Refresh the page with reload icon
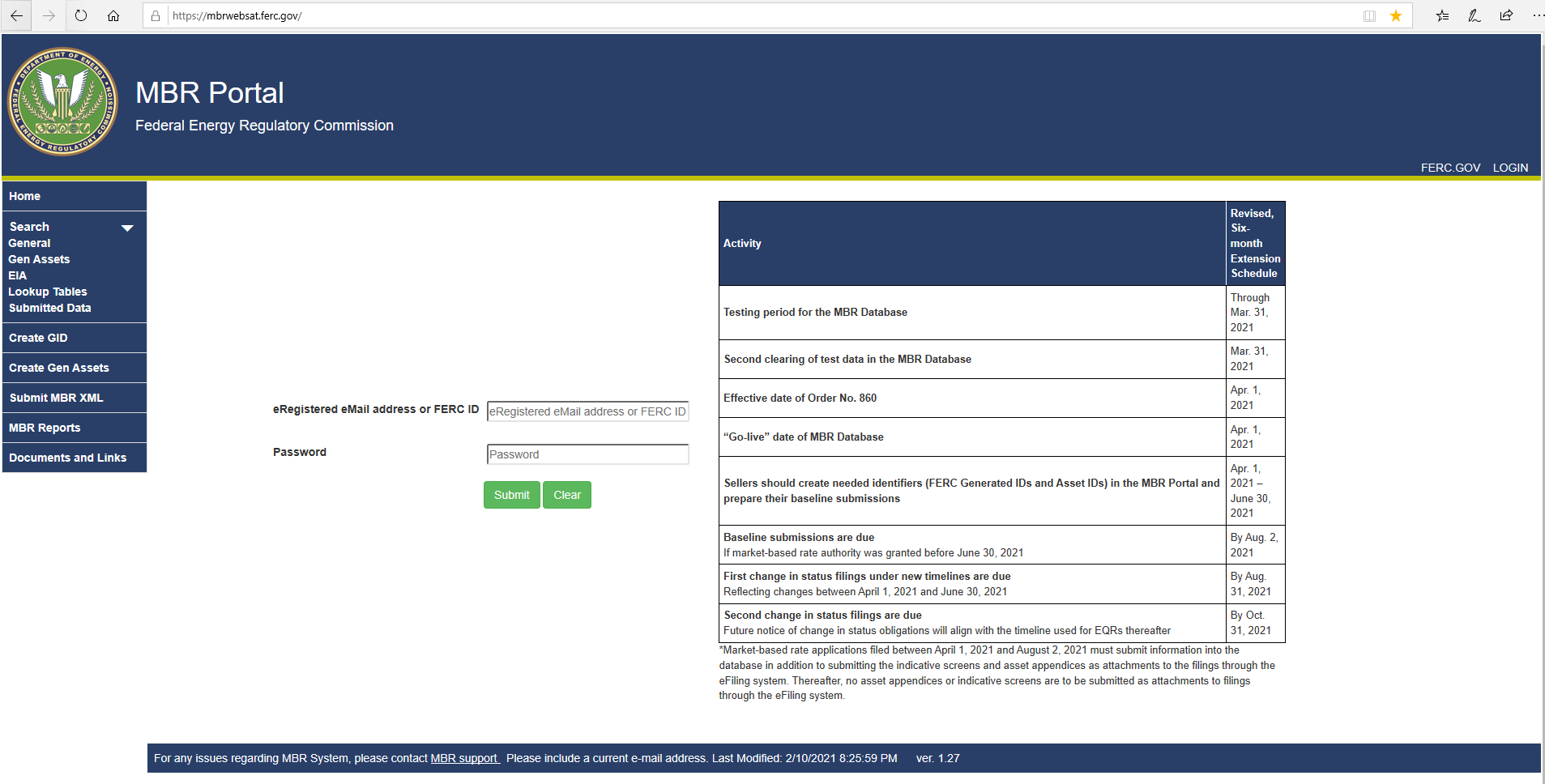 point(81,15)
